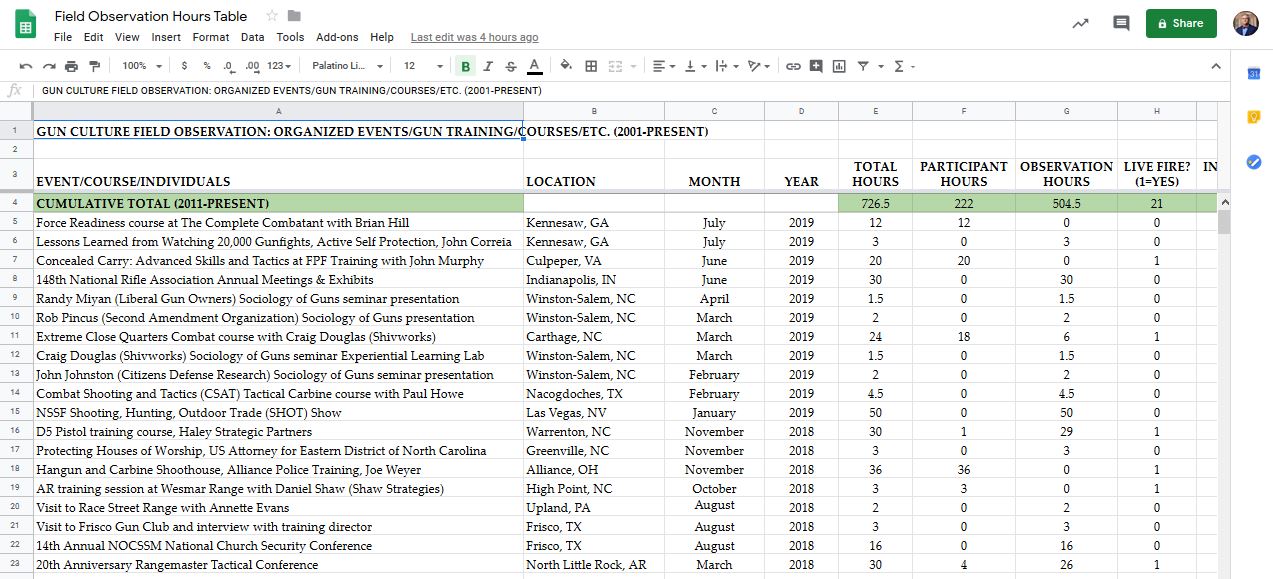Screen dimensions: 1273x579
Task: Click the undo arrow in toolbar
Action: 26,66
